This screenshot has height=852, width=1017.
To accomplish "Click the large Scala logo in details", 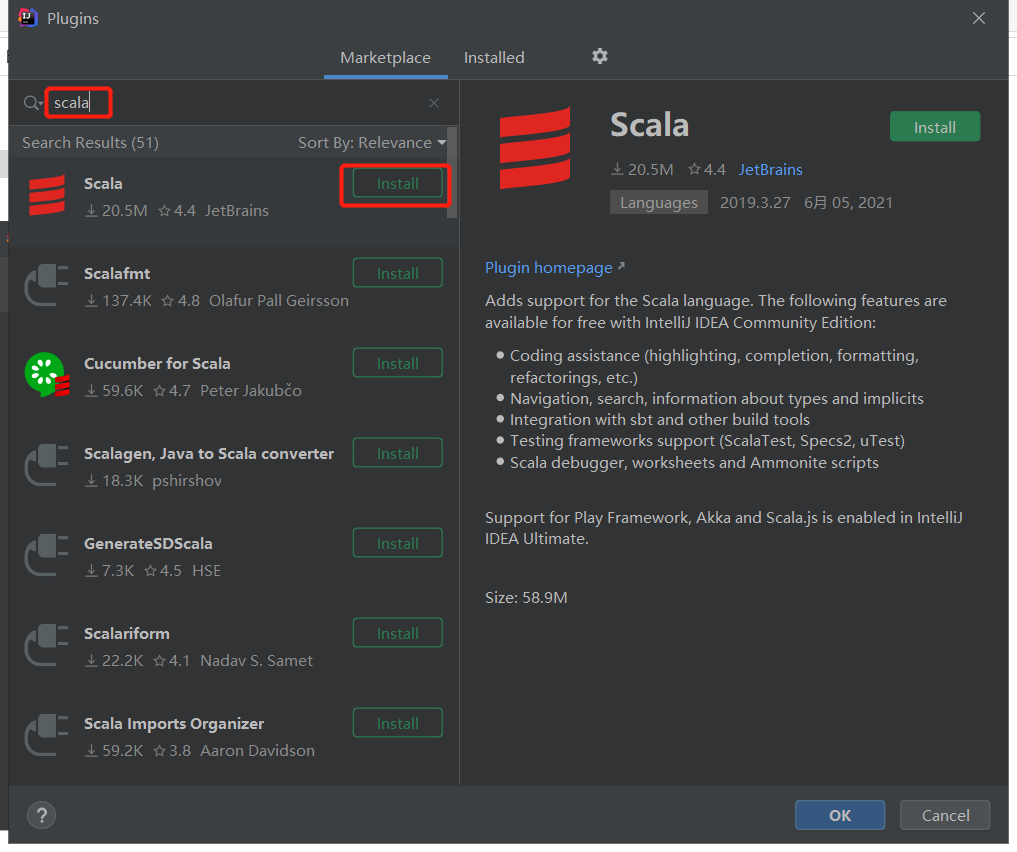I will tap(535, 148).
